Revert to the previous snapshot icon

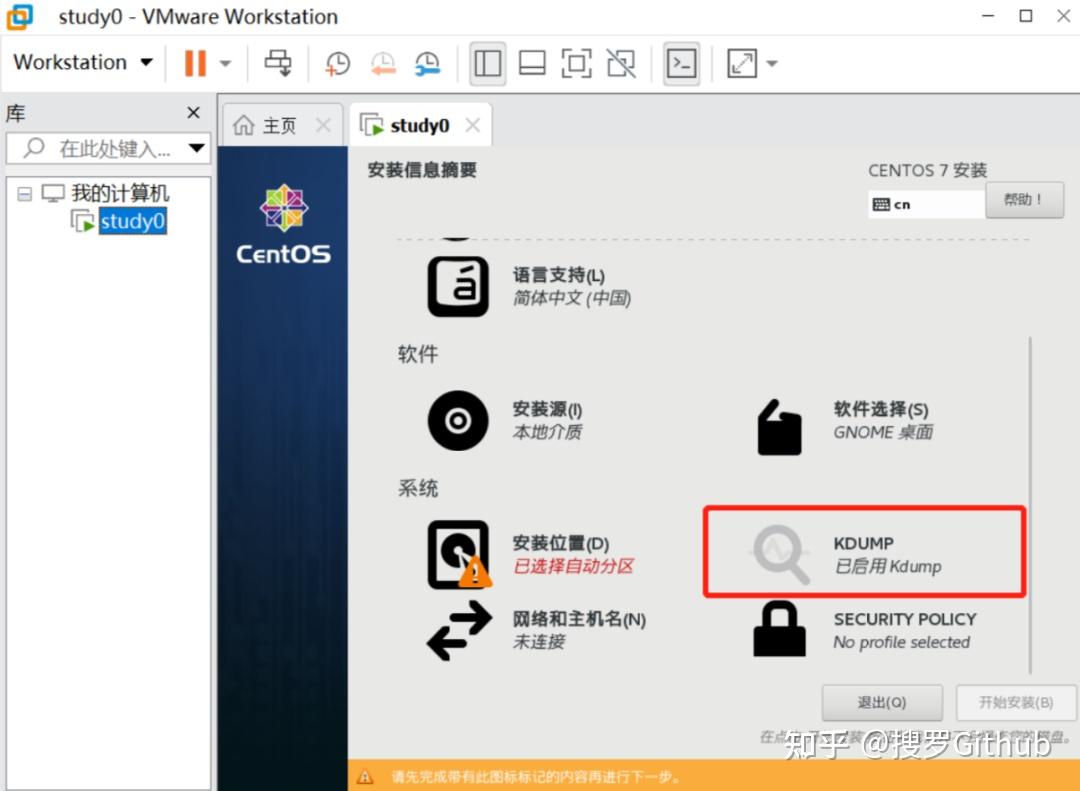coord(383,63)
